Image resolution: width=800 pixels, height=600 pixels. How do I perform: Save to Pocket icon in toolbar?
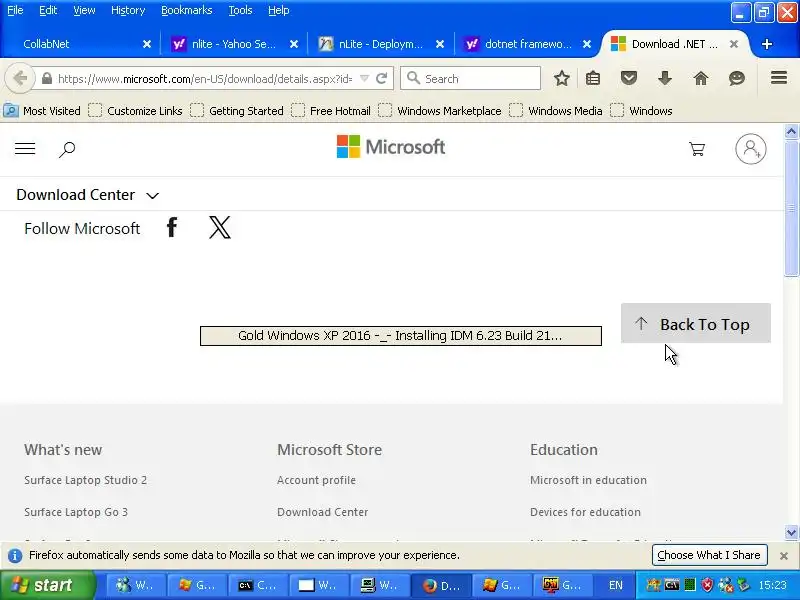pos(629,79)
